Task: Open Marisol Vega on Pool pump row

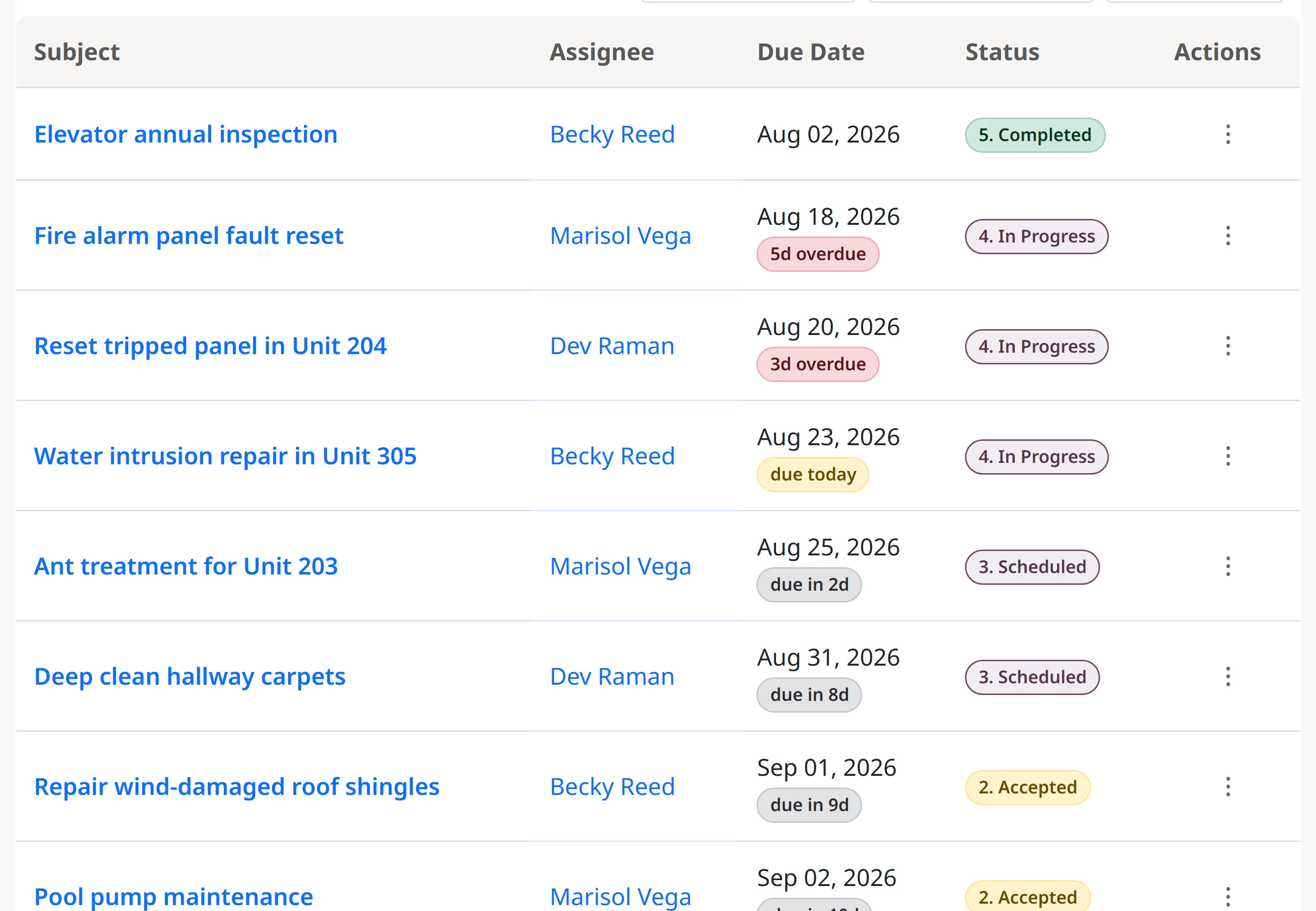Action: (621, 896)
